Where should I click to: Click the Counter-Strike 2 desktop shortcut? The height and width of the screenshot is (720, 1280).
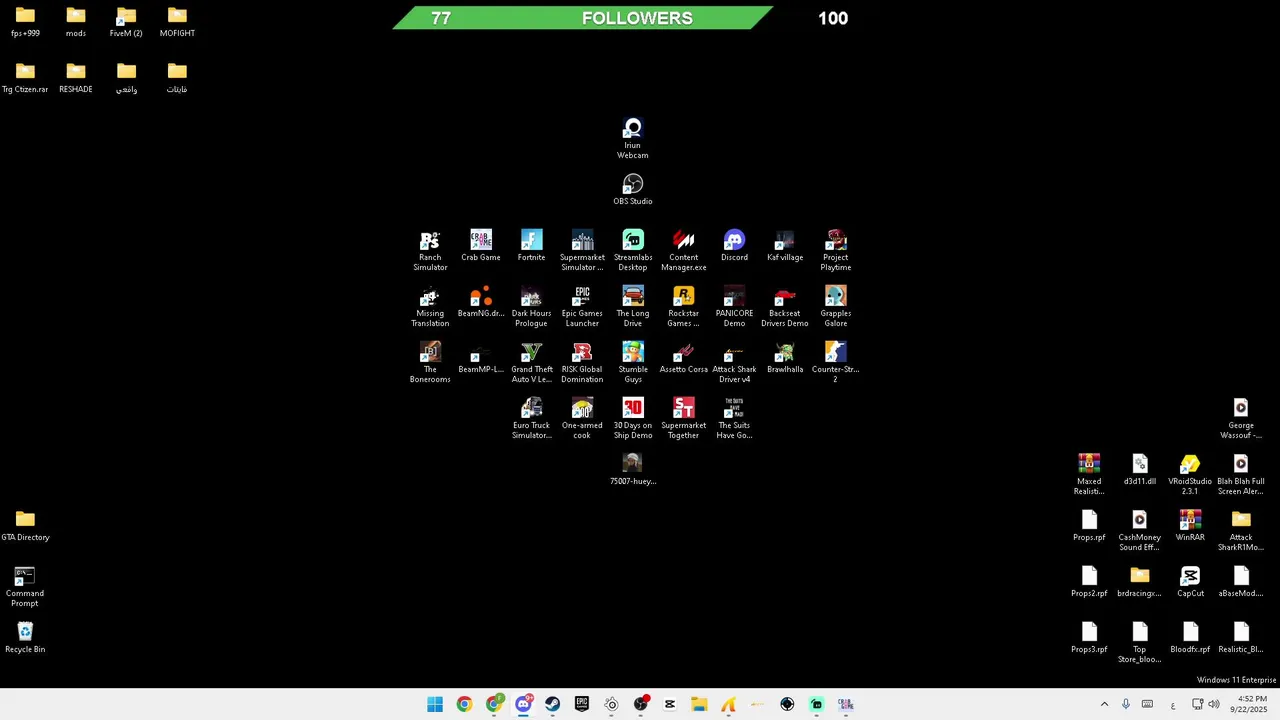[836, 362]
